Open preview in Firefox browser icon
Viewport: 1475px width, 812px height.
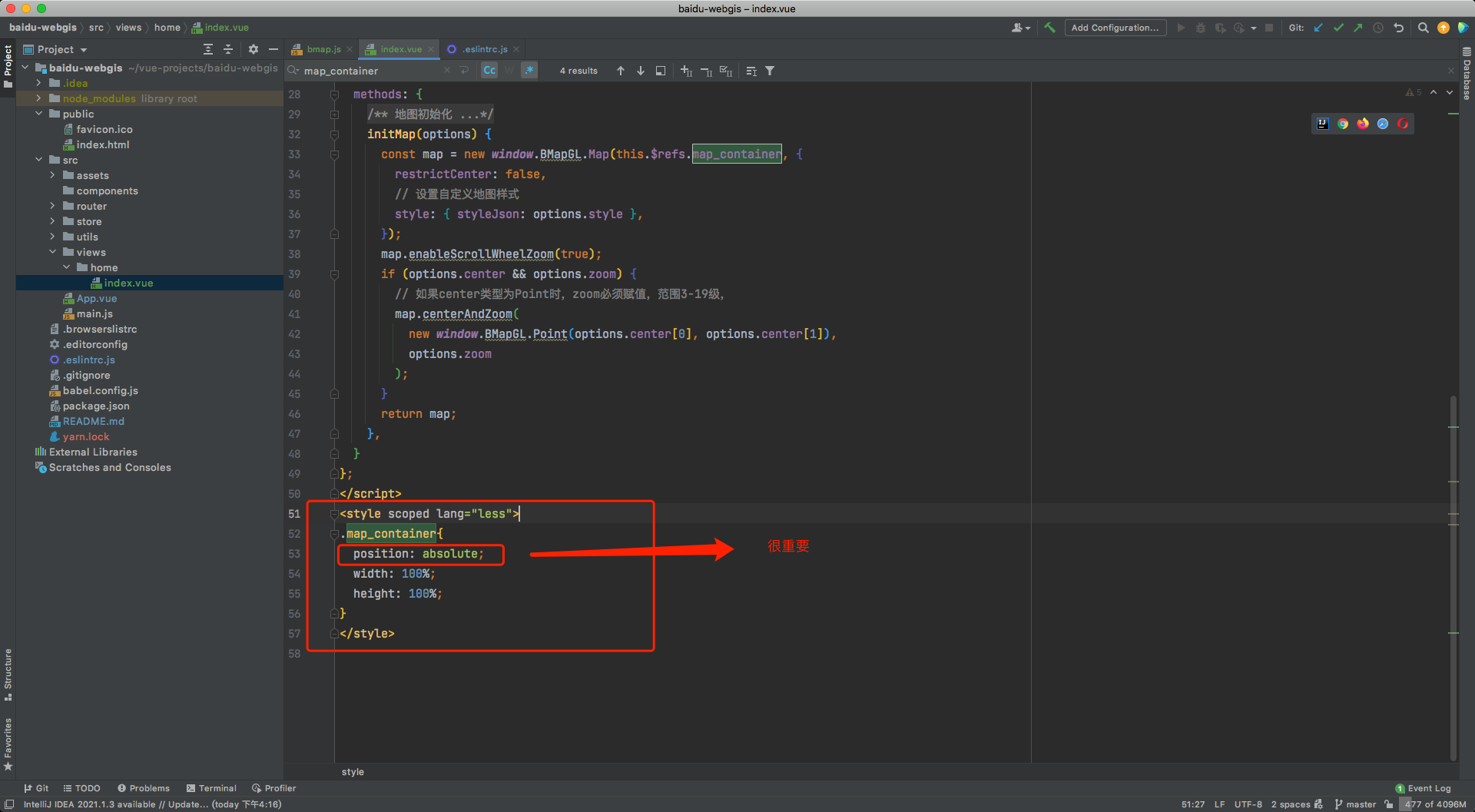click(x=1363, y=124)
